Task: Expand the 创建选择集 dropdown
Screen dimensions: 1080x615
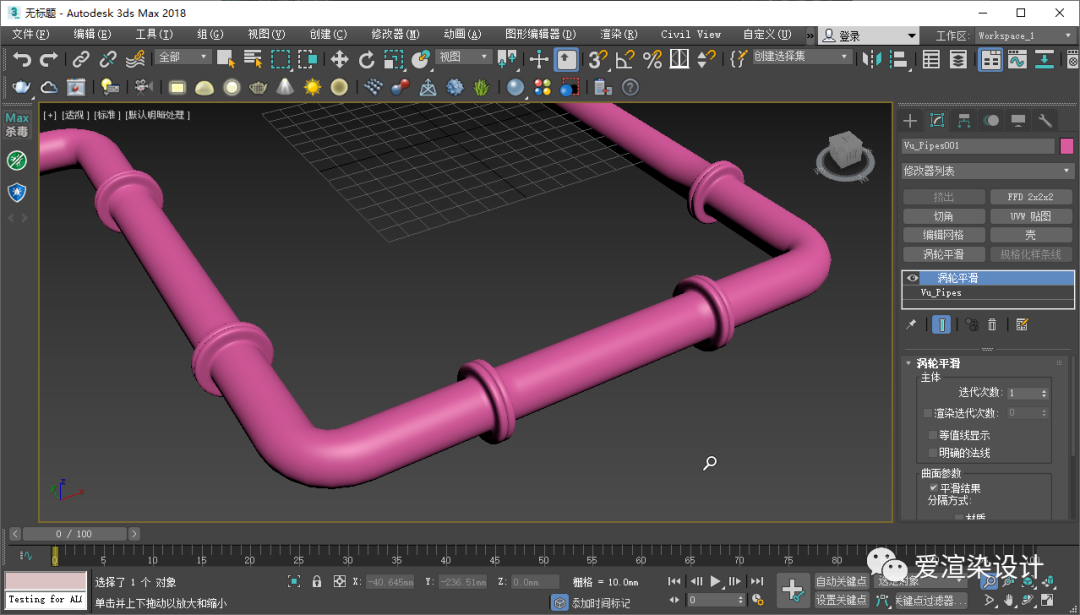Action: pyautogui.click(x=801, y=57)
